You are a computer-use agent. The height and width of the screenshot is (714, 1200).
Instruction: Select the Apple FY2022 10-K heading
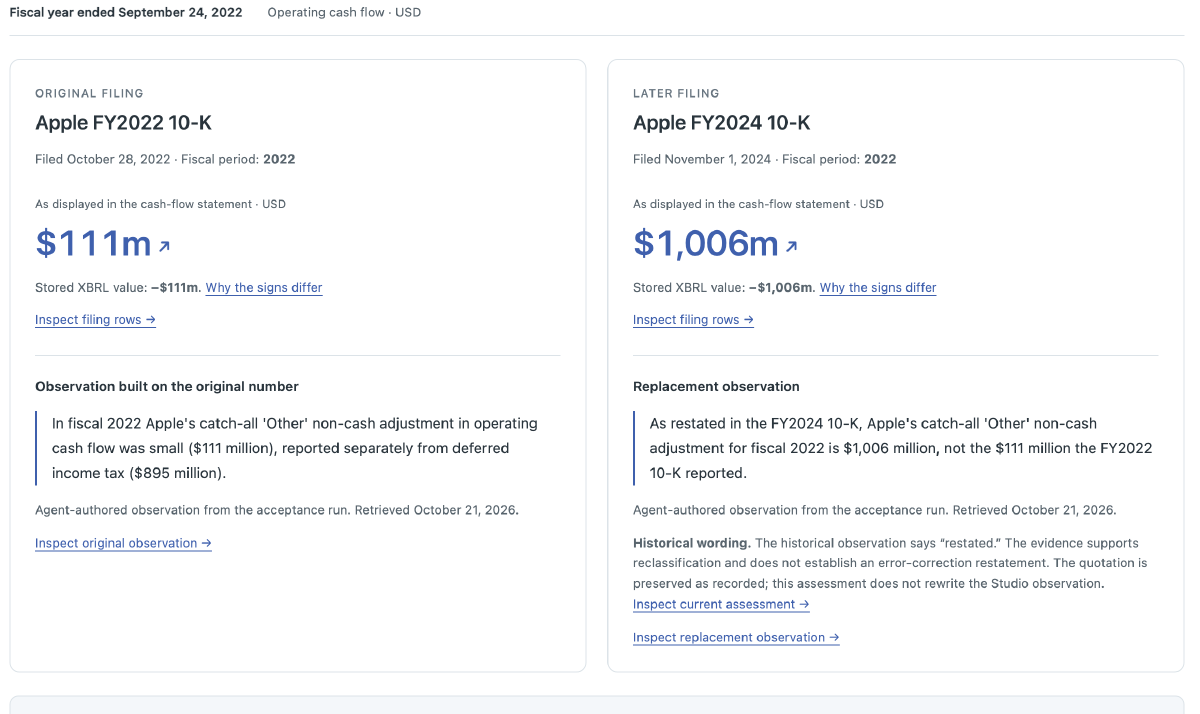123,123
